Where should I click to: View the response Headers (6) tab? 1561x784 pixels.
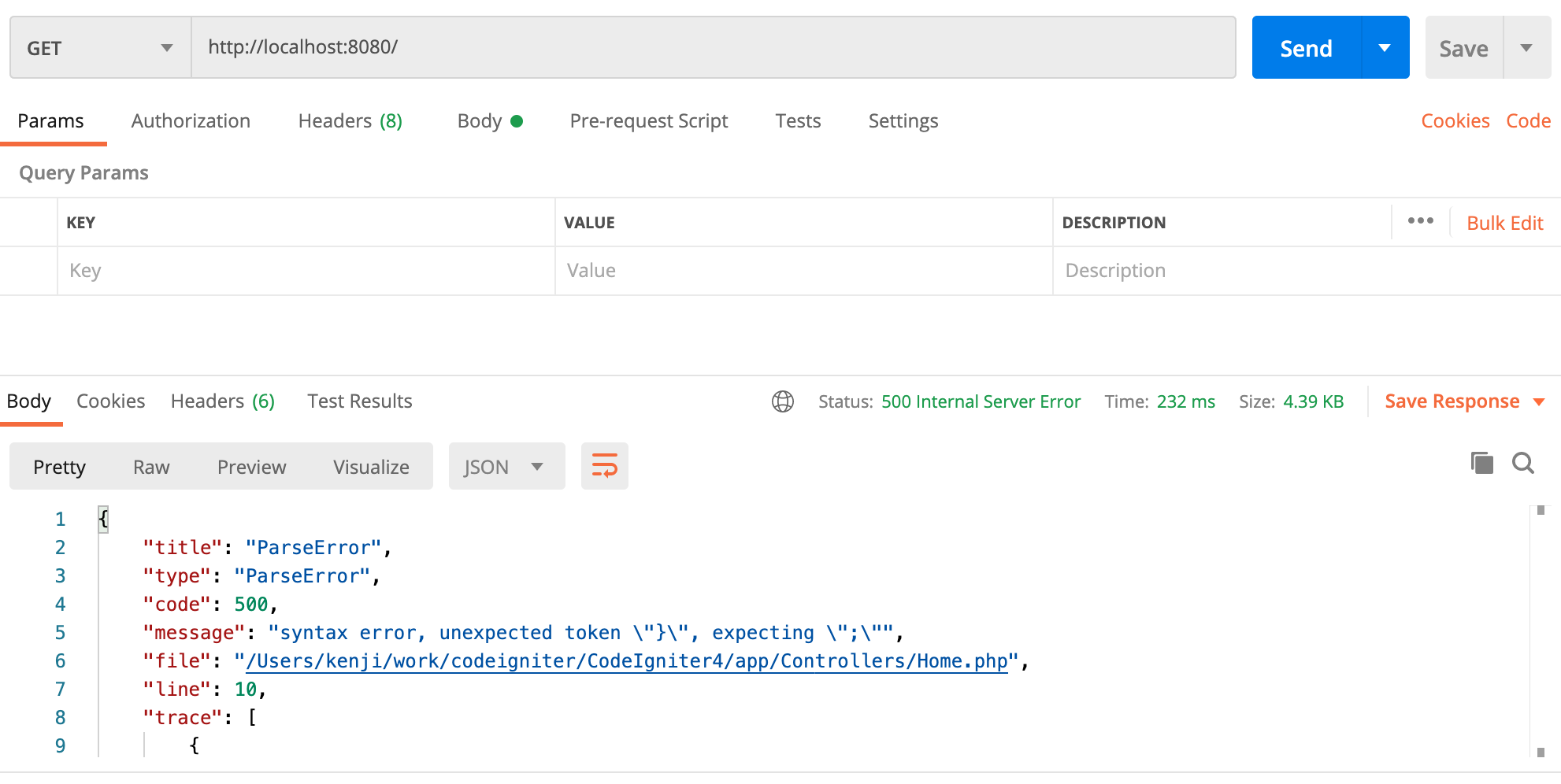pyautogui.click(x=221, y=401)
